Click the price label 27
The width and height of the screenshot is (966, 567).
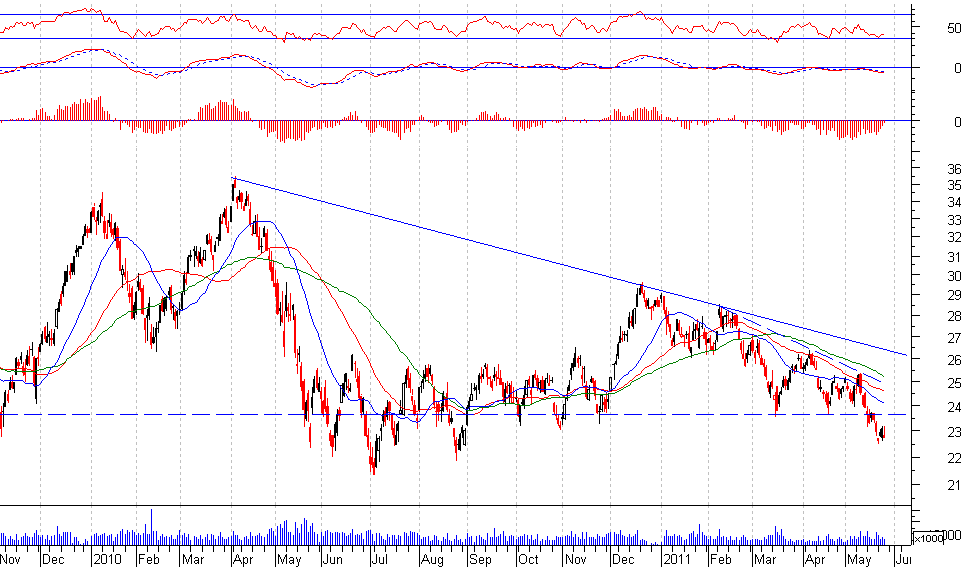tap(954, 338)
